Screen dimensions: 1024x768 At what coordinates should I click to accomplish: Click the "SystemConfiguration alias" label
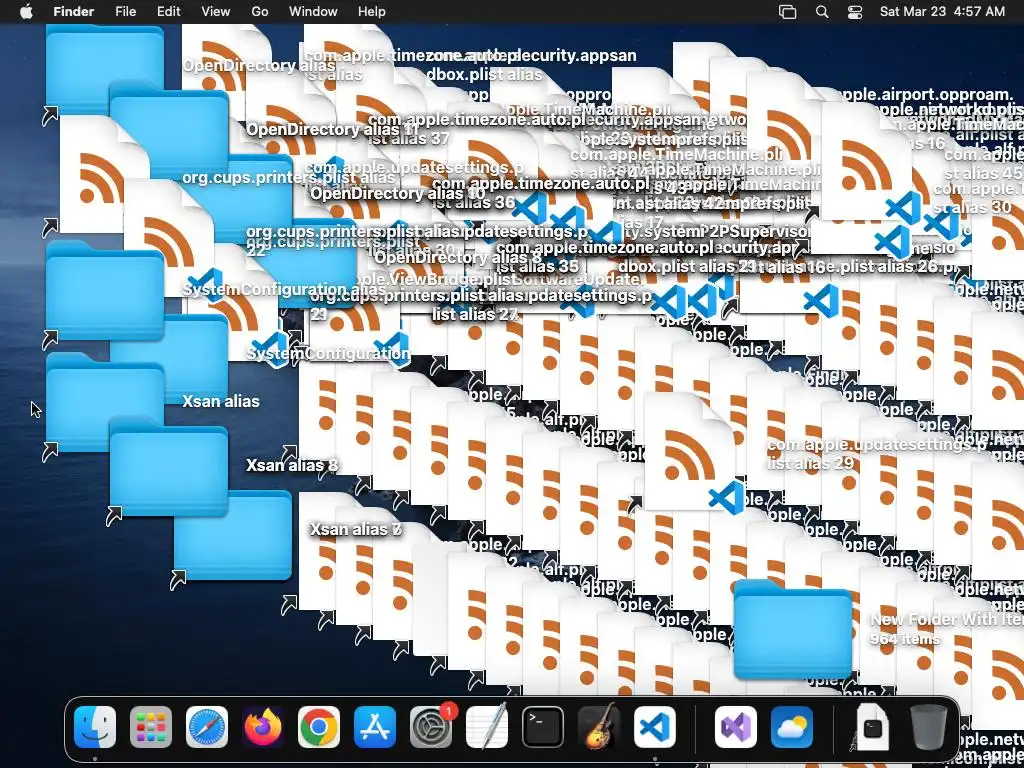(283, 289)
